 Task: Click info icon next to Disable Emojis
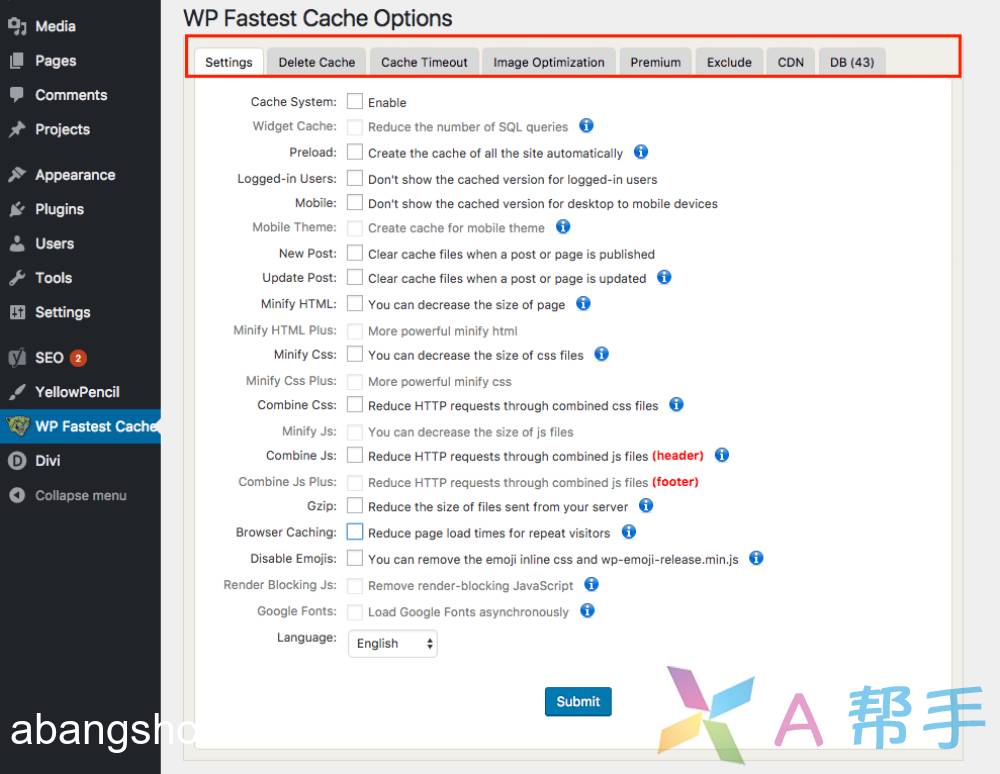(756, 558)
